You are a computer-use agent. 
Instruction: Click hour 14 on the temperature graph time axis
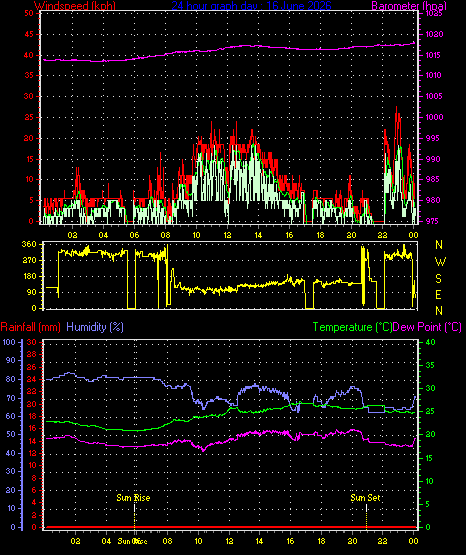click(259, 541)
